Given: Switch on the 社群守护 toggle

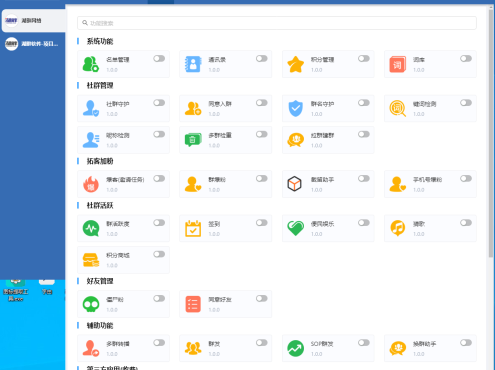Looking at the screenshot, I should click(159, 103).
